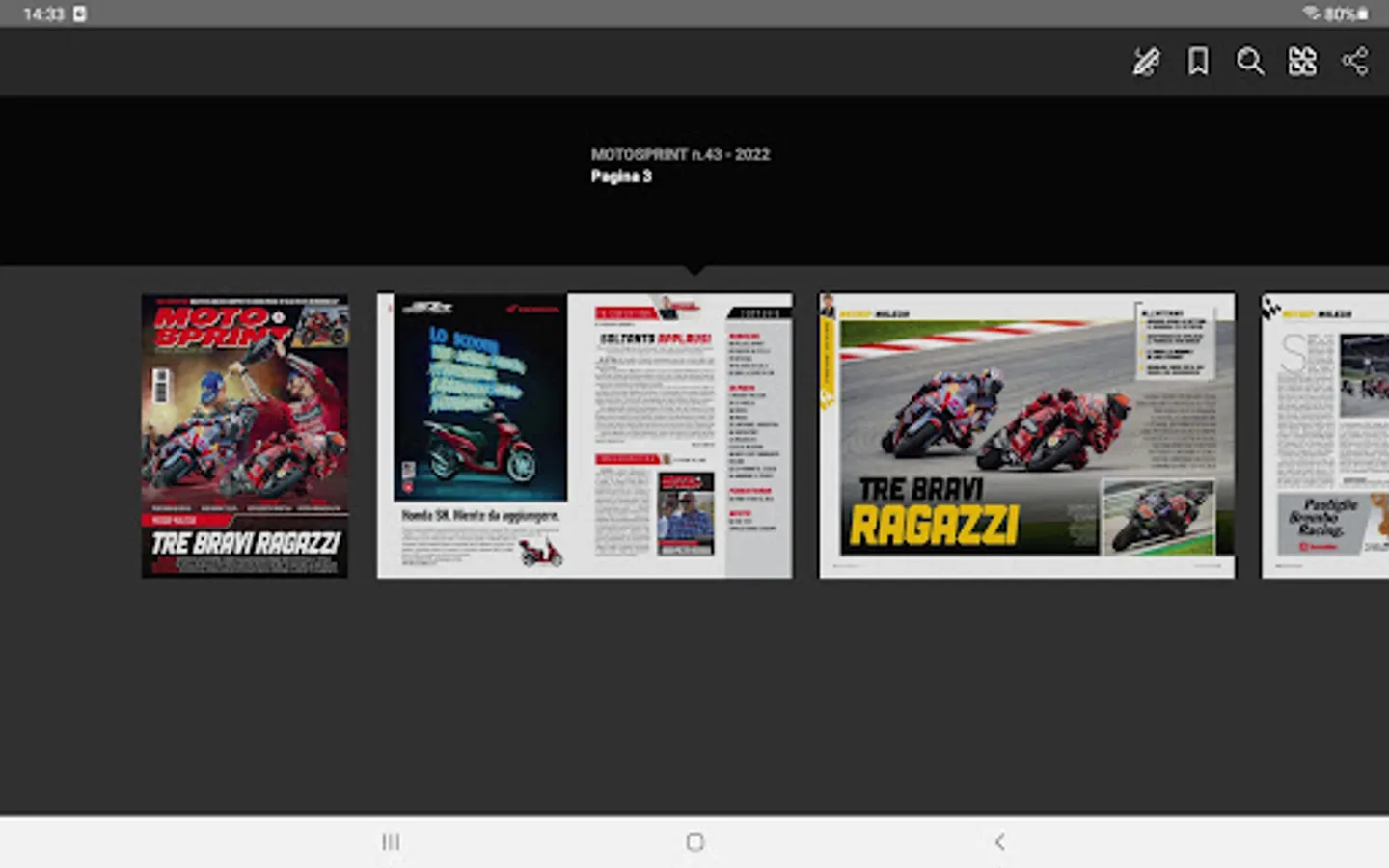The image size is (1389, 868).
Task: Open the Tre Bravi Ragazzi spread
Action: click(x=1026, y=436)
